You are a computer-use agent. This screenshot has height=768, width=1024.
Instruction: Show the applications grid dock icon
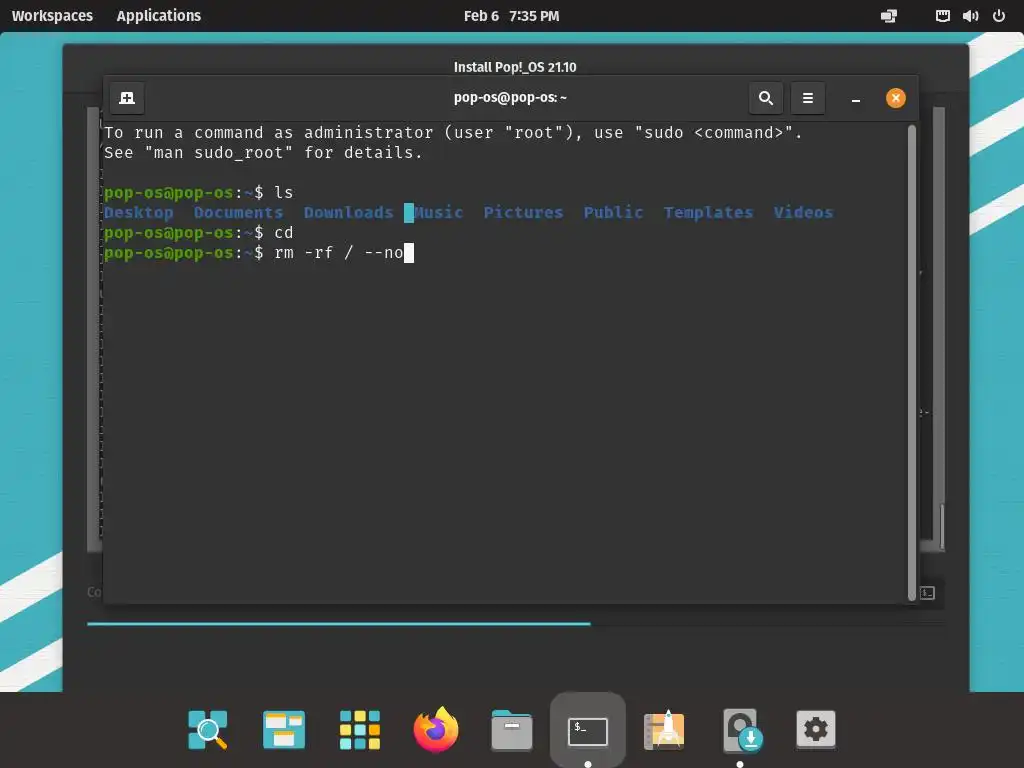pyautogui.click(x=360, y=729)
